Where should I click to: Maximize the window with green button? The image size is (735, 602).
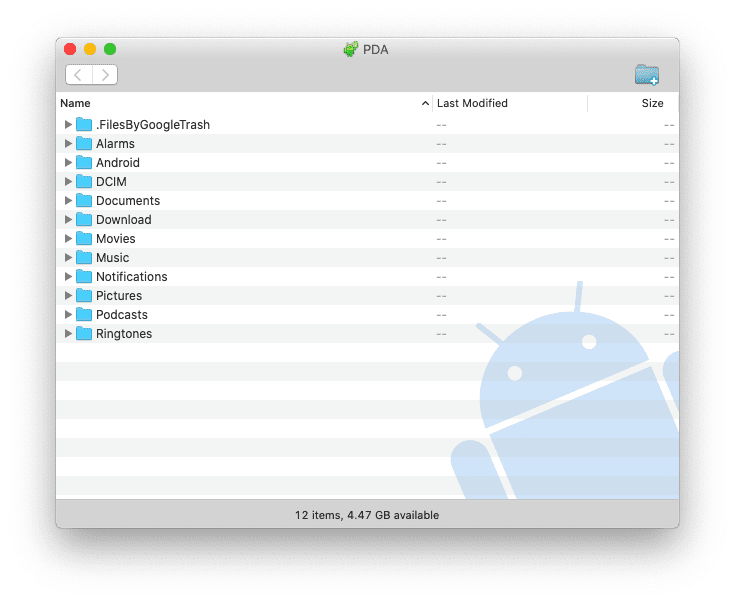point(110,49)
